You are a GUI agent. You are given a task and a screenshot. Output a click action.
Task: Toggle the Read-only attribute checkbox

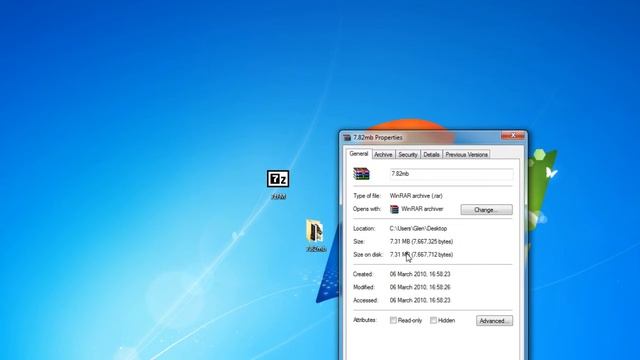pyautogui.click(x=393, y=320)
